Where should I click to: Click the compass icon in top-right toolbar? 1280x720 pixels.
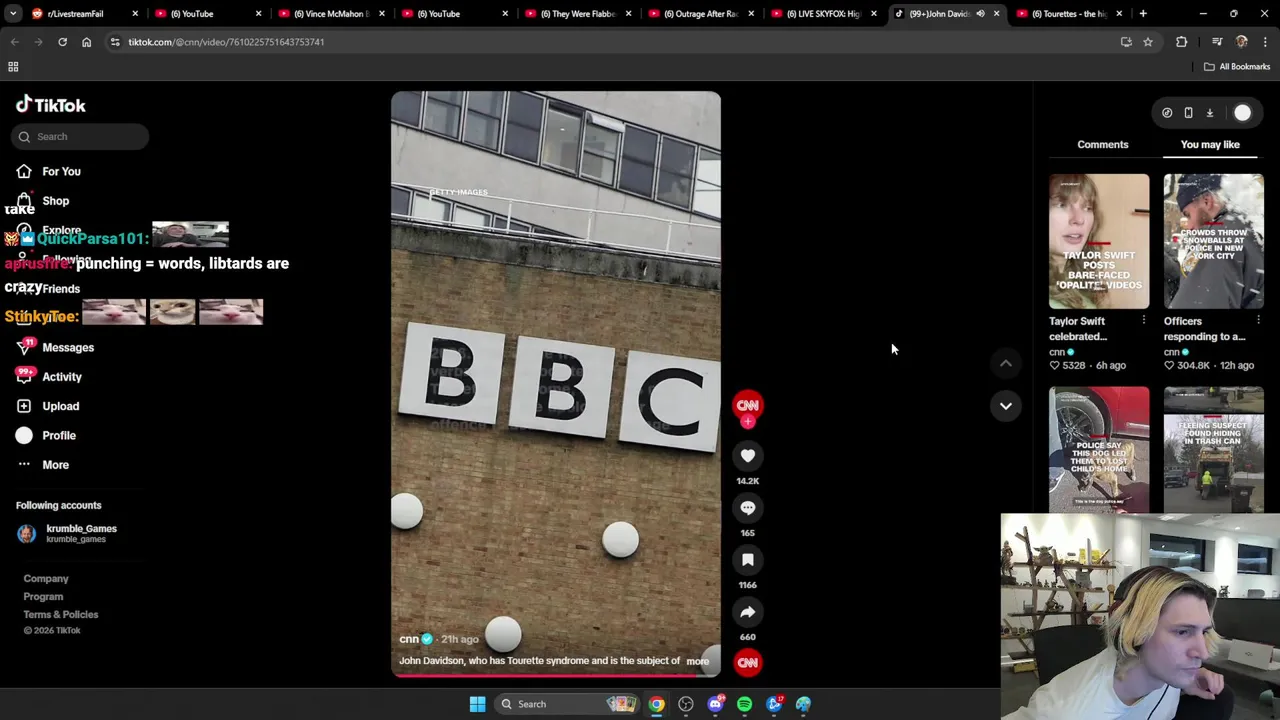pos(1167,113)
